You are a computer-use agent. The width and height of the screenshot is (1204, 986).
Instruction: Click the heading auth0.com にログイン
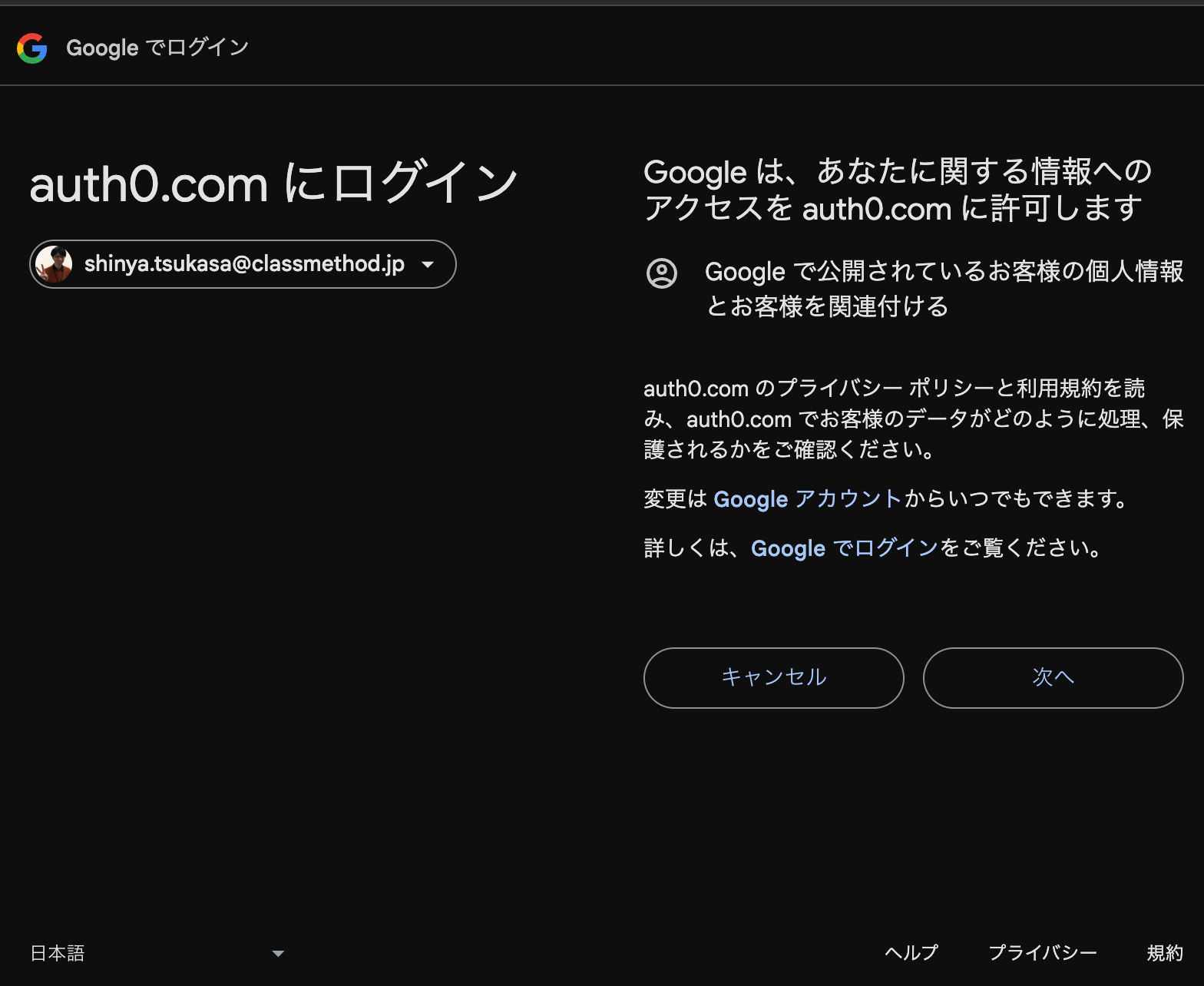(x=274, y=184)
